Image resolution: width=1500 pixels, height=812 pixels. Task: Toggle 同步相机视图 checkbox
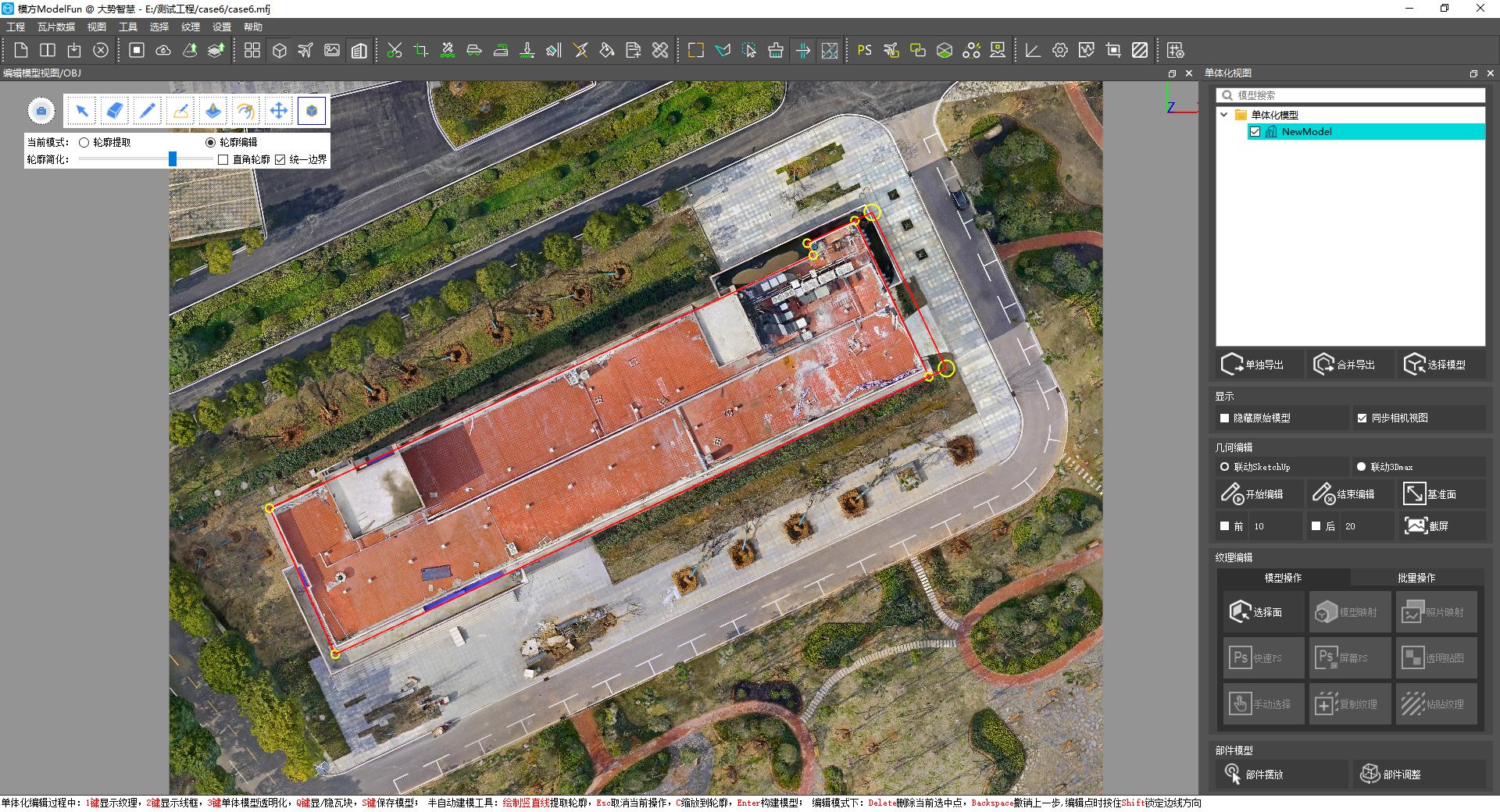click(1362, 418)
